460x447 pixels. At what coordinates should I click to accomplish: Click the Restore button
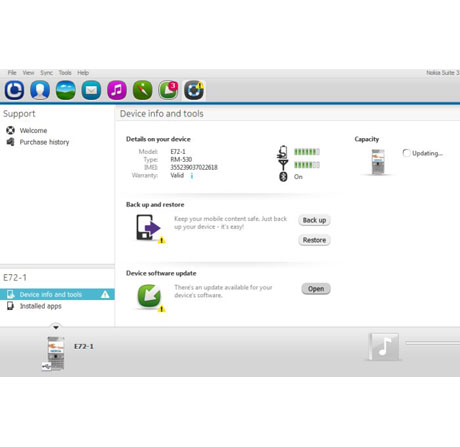click(x=314, y=240)
